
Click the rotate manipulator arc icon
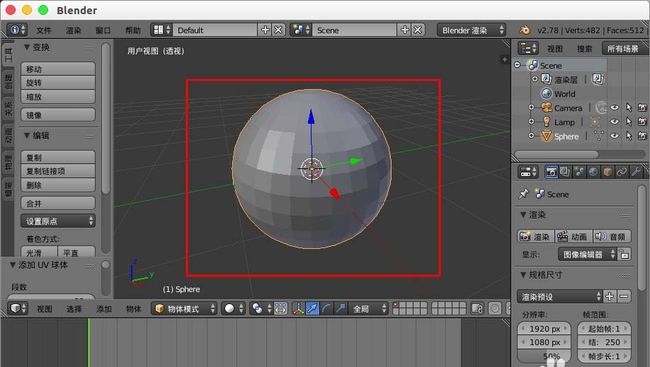tap(326, 309)
